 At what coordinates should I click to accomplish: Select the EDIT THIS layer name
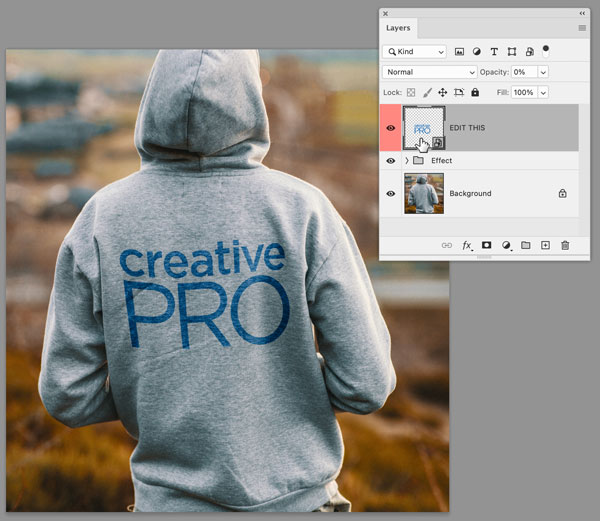point(467,128)
